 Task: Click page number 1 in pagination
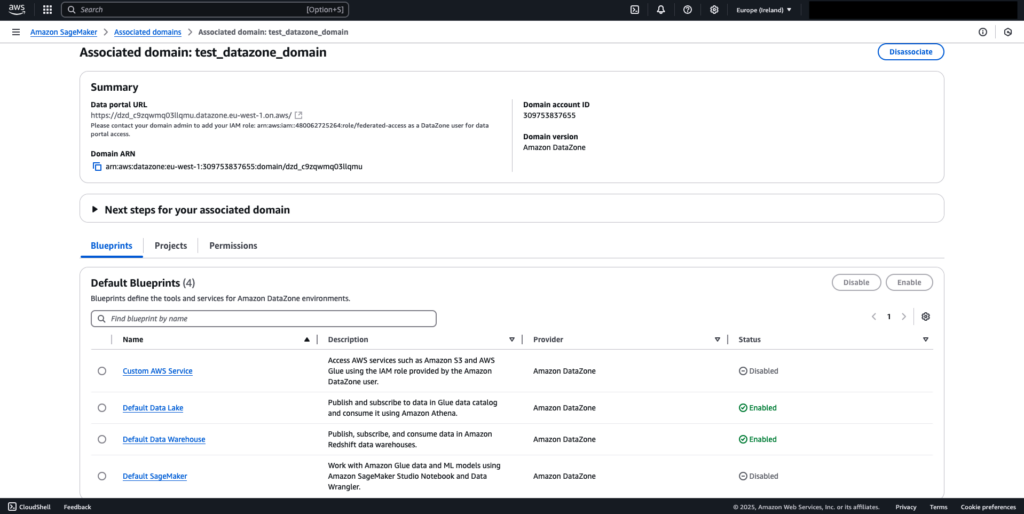[889, 317]
